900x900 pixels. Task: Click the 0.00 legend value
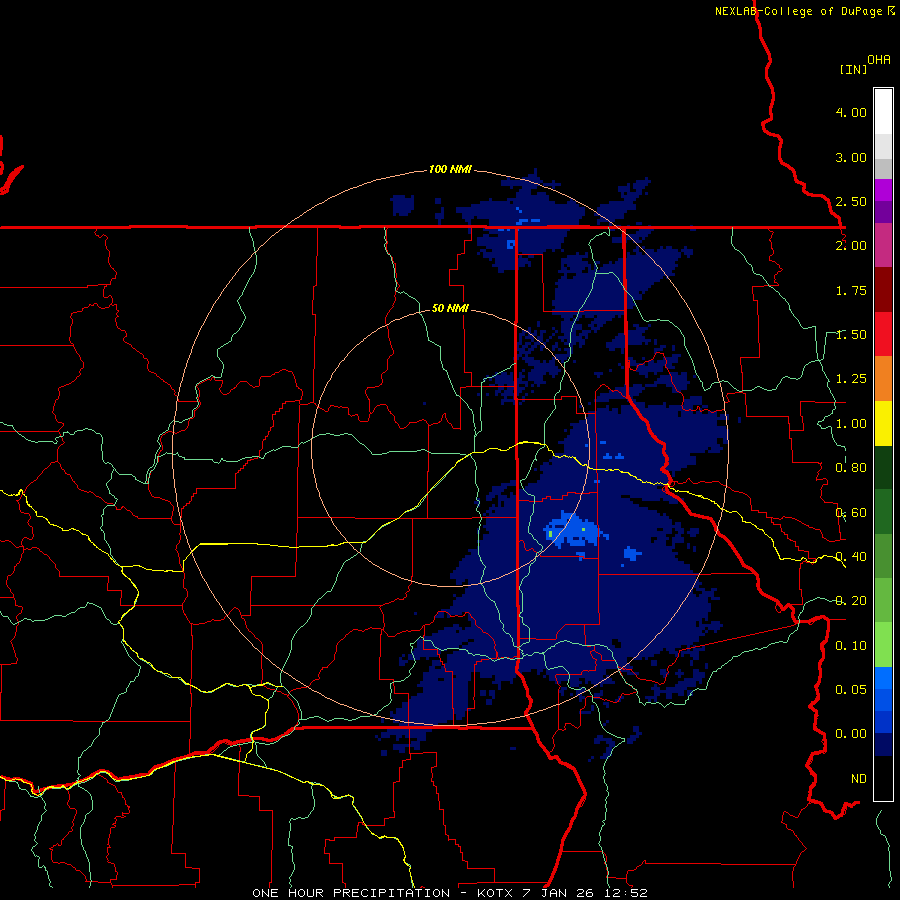point(851,734)
